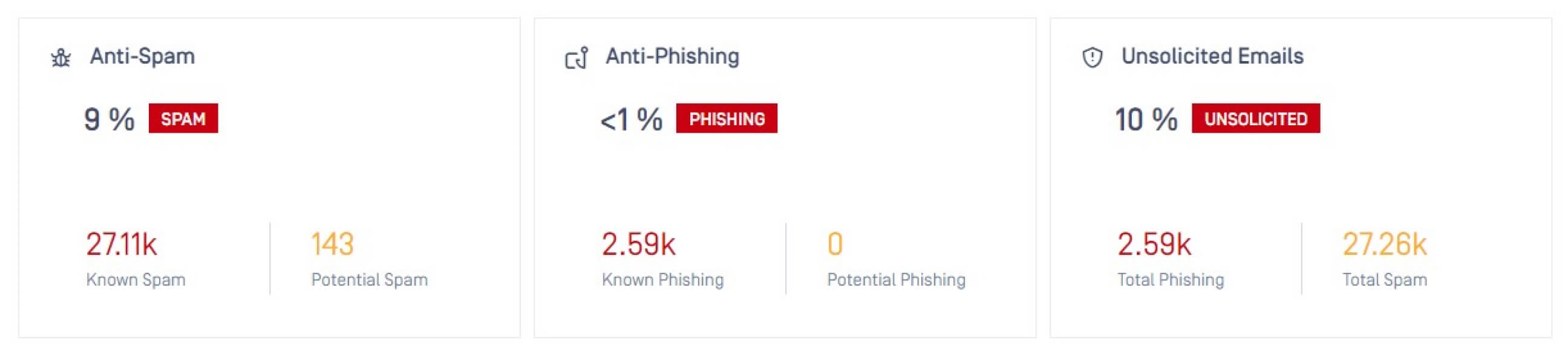Select the 2.59k Known Phishing count

[639, 244]
